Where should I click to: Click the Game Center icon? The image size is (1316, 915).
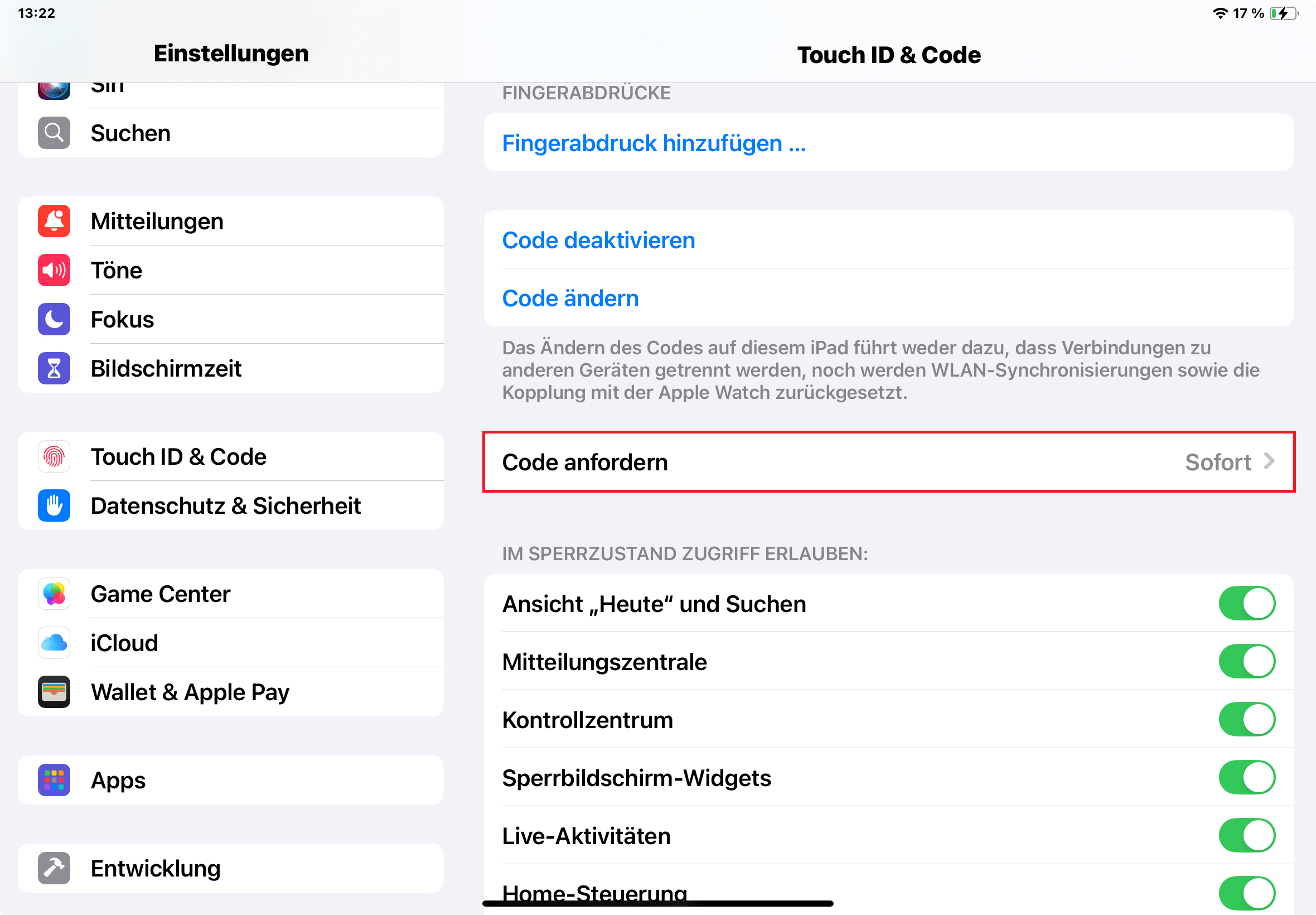point(54,594)
